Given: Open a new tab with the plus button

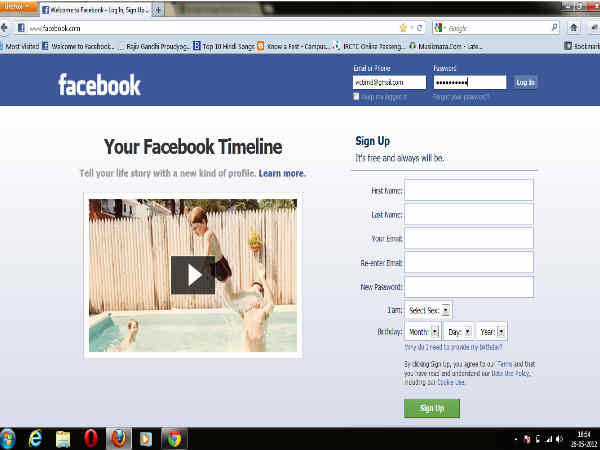Looking at the screenshot, I should coord(158,10).
